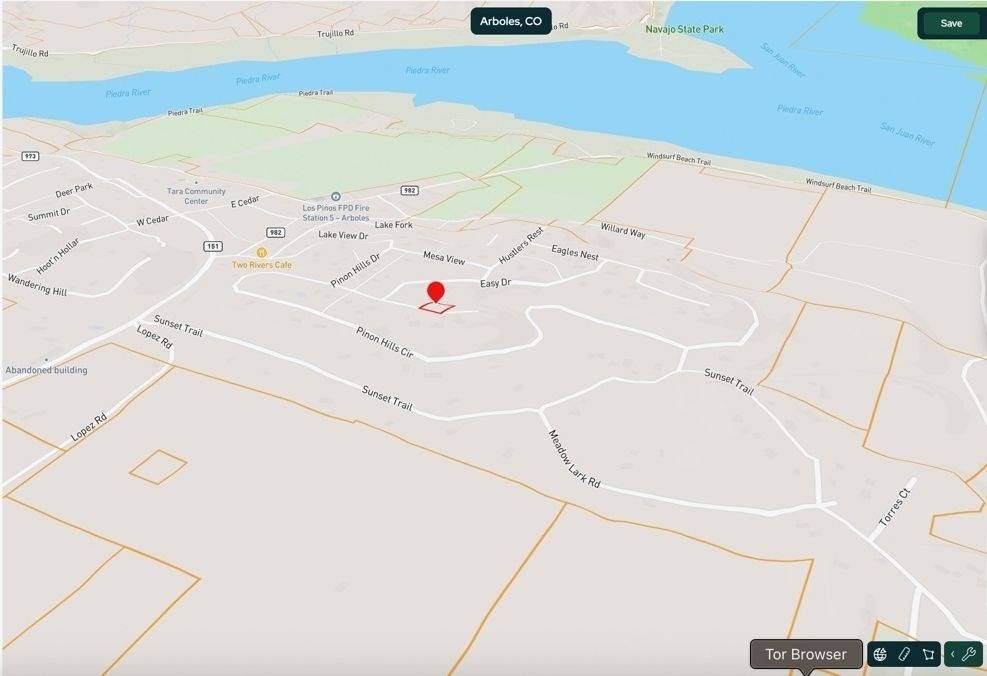Click the Los Pinos fire station marker icon

pos(336,197)
